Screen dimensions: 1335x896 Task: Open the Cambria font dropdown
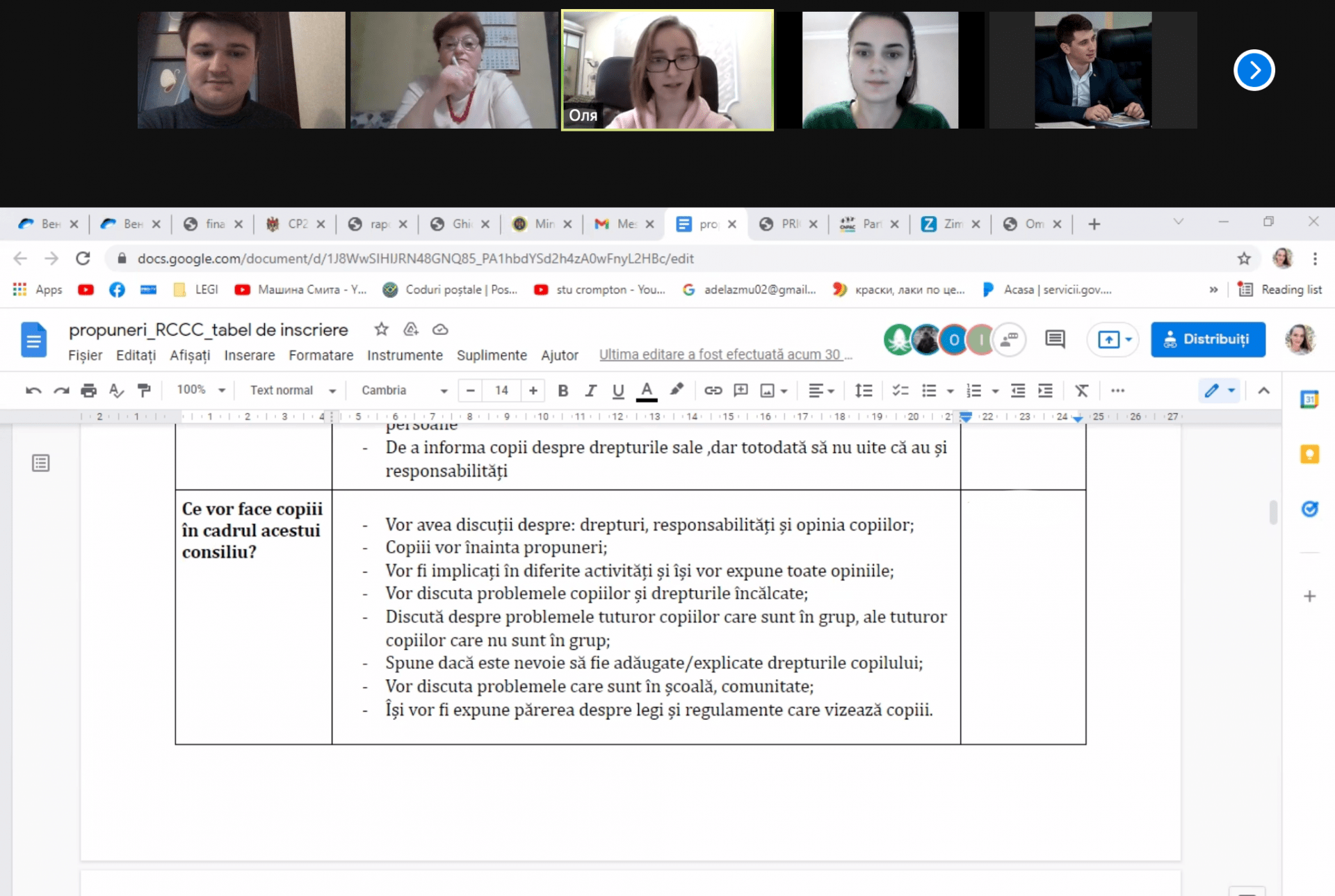pos(404,391)
